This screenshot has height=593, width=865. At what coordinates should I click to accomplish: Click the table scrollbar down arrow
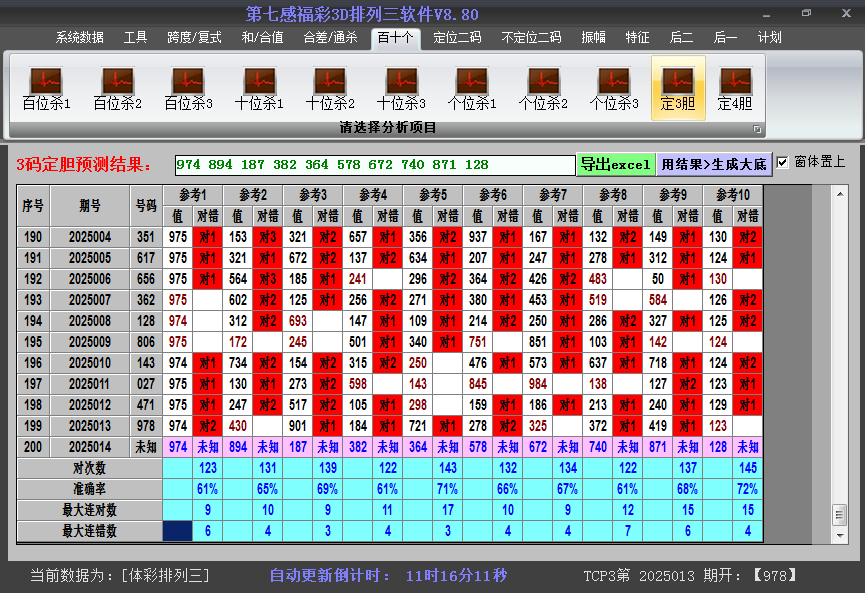pos(840,535)
